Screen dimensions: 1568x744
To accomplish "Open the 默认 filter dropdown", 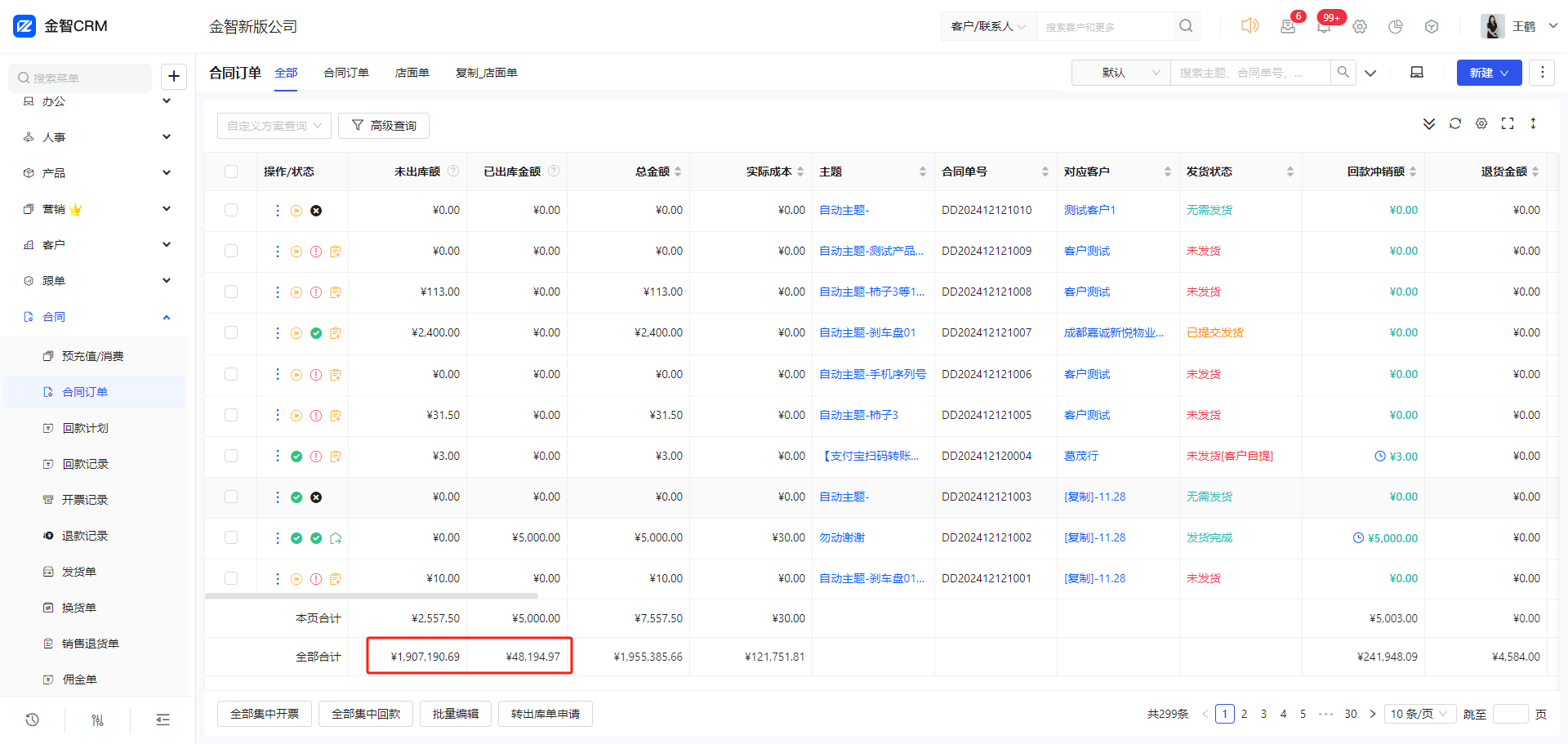I will (x=1121, y=73).
